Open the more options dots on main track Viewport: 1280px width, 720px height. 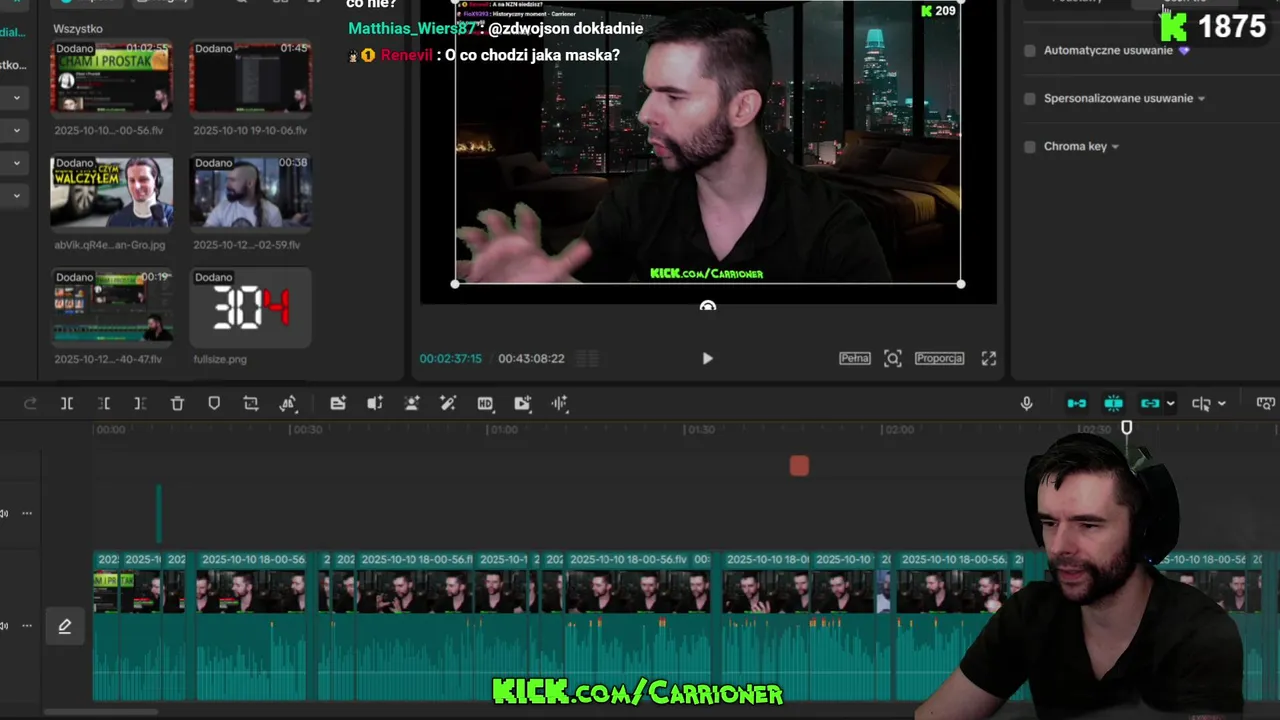pos(27,626)
